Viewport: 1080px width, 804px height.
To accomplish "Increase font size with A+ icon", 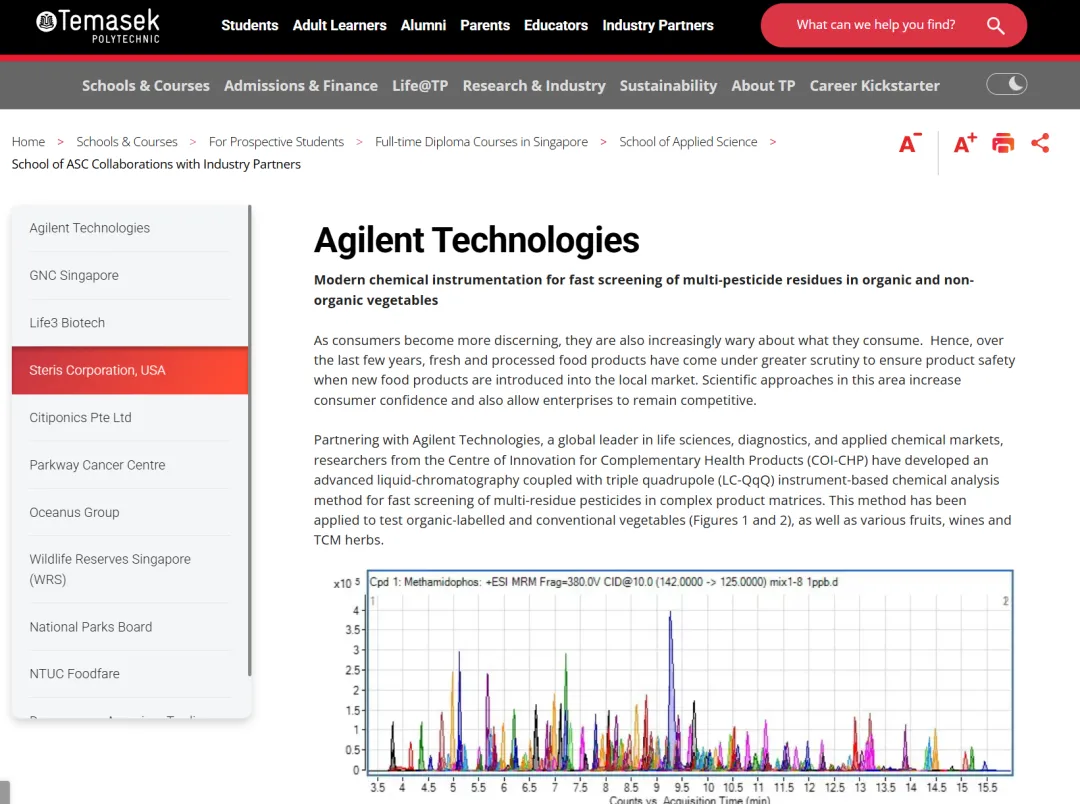I will point(965,143).
